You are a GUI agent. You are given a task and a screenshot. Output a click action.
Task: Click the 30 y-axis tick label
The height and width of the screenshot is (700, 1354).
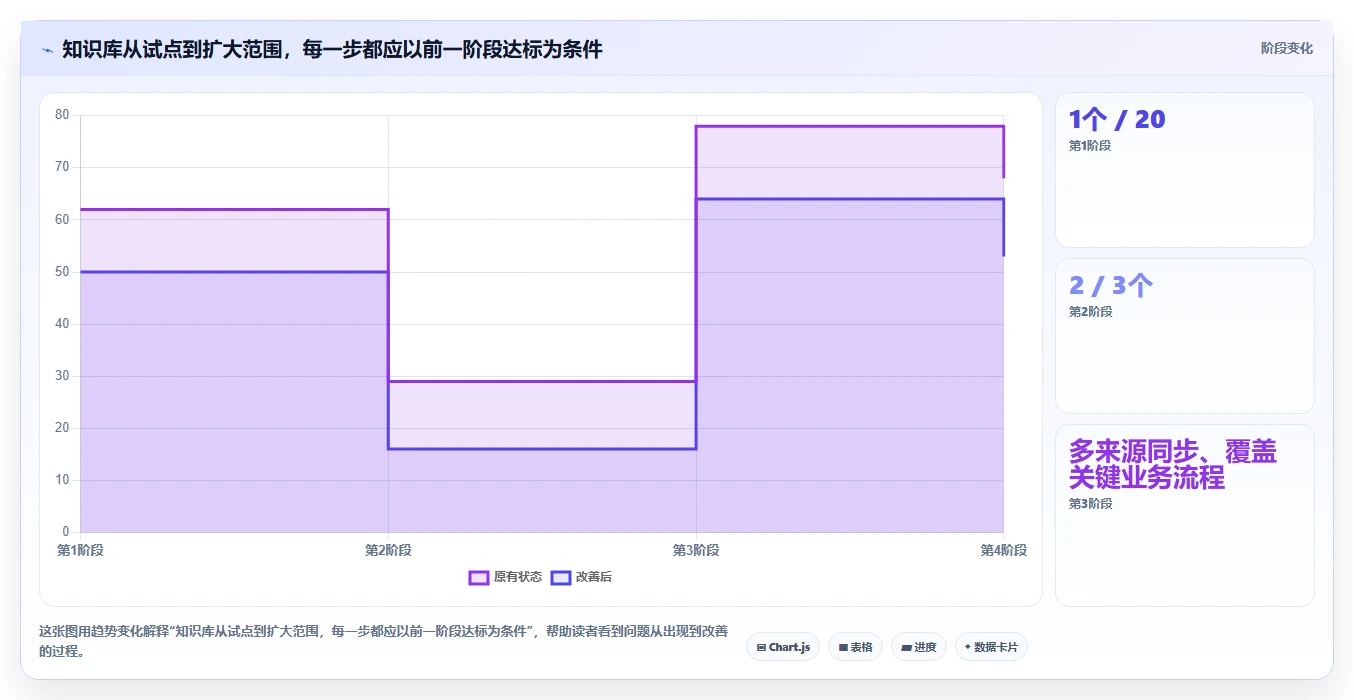(62, 376)
